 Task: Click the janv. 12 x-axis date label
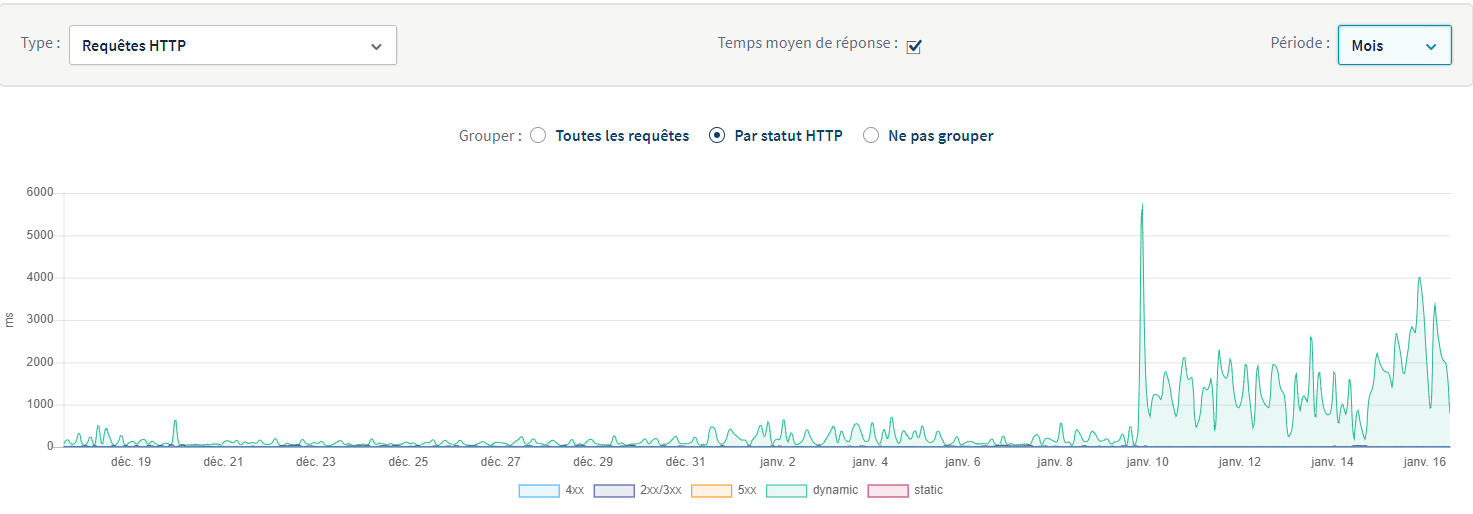click(x=1239, y=462)
